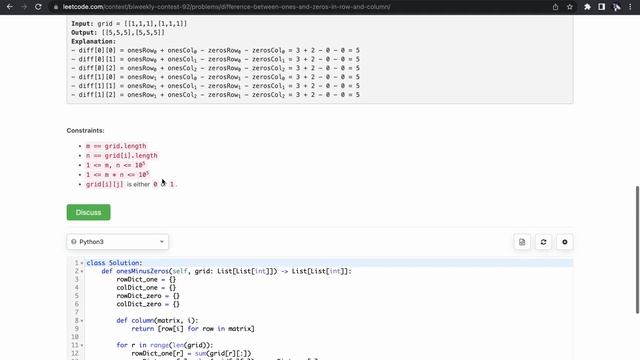The image size is (640, 360).
Task: Reset code with the refresh icon button
Action: click(543, 242)
